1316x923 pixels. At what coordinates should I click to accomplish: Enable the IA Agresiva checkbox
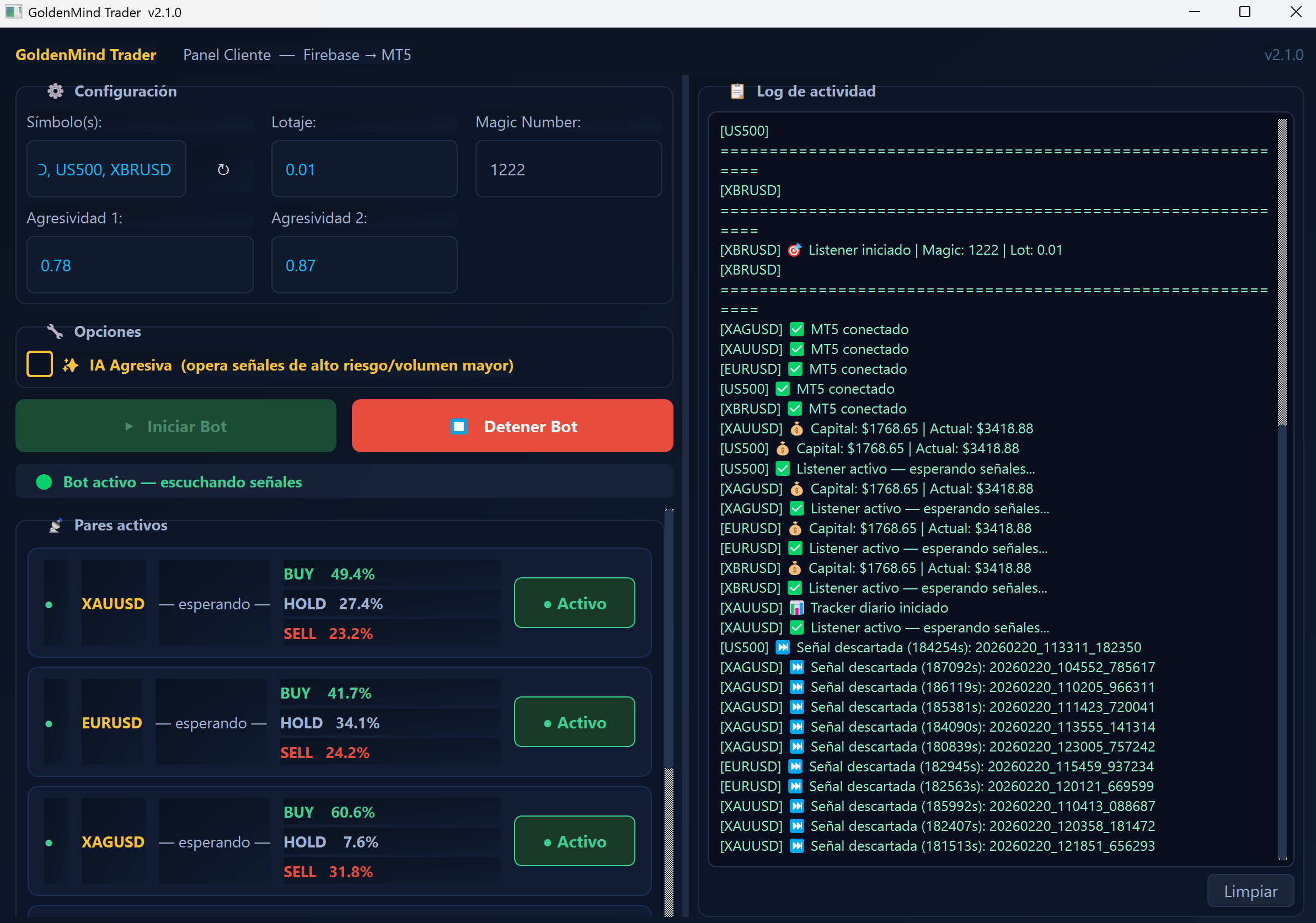click(x=40, y=364)
